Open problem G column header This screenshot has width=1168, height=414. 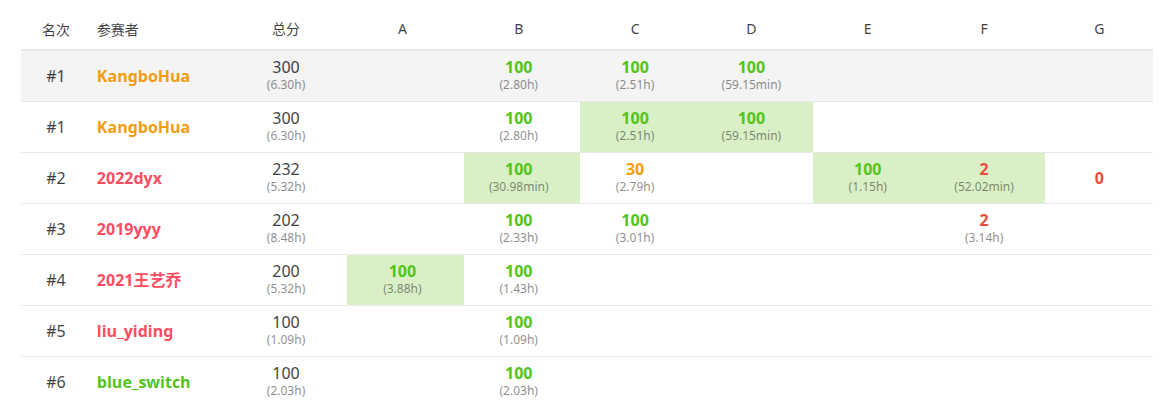pos(1099,30)
